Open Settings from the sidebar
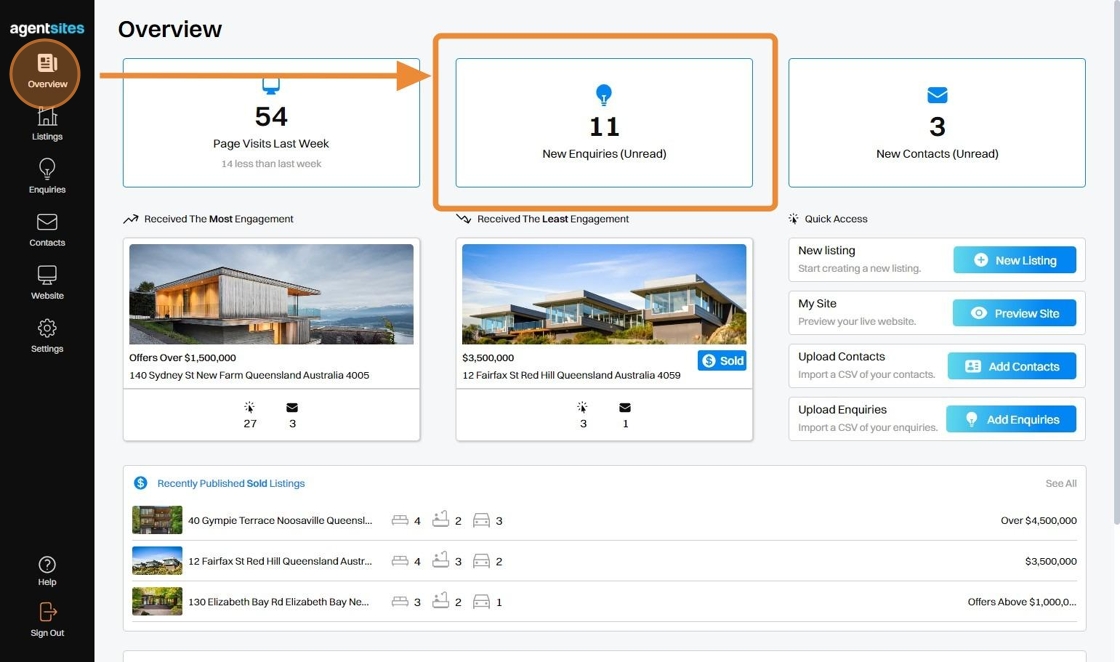Image resolution: width=1120 pixels, height=662 pixels. (x=47, y=336)
